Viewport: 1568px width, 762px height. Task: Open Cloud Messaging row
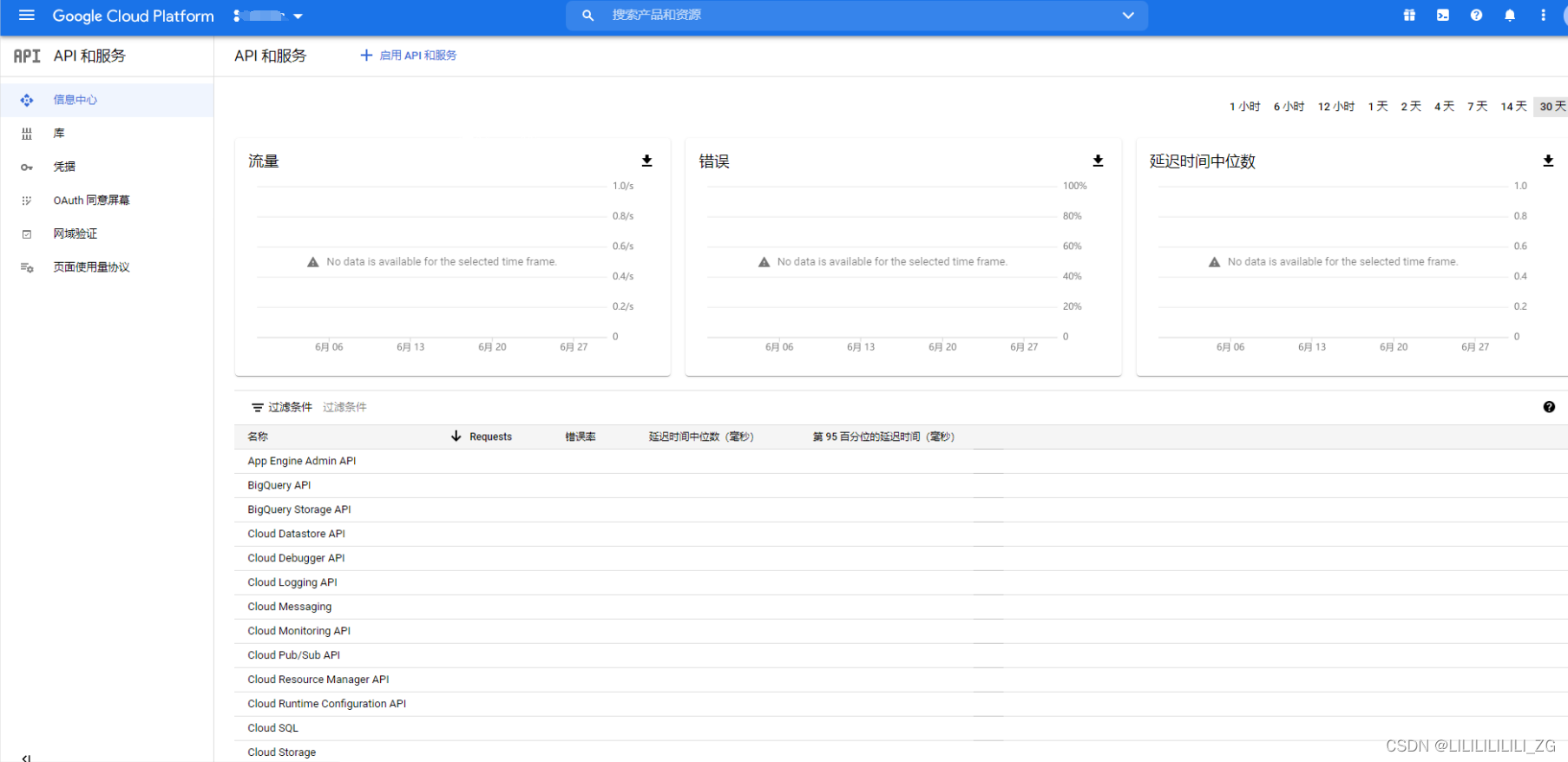(x=901, y=607)
